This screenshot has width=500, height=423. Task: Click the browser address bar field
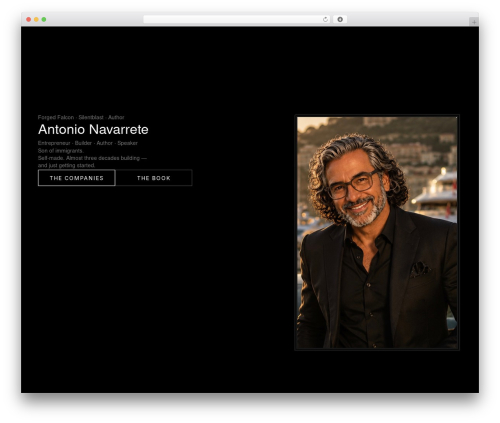click(237, 19)
